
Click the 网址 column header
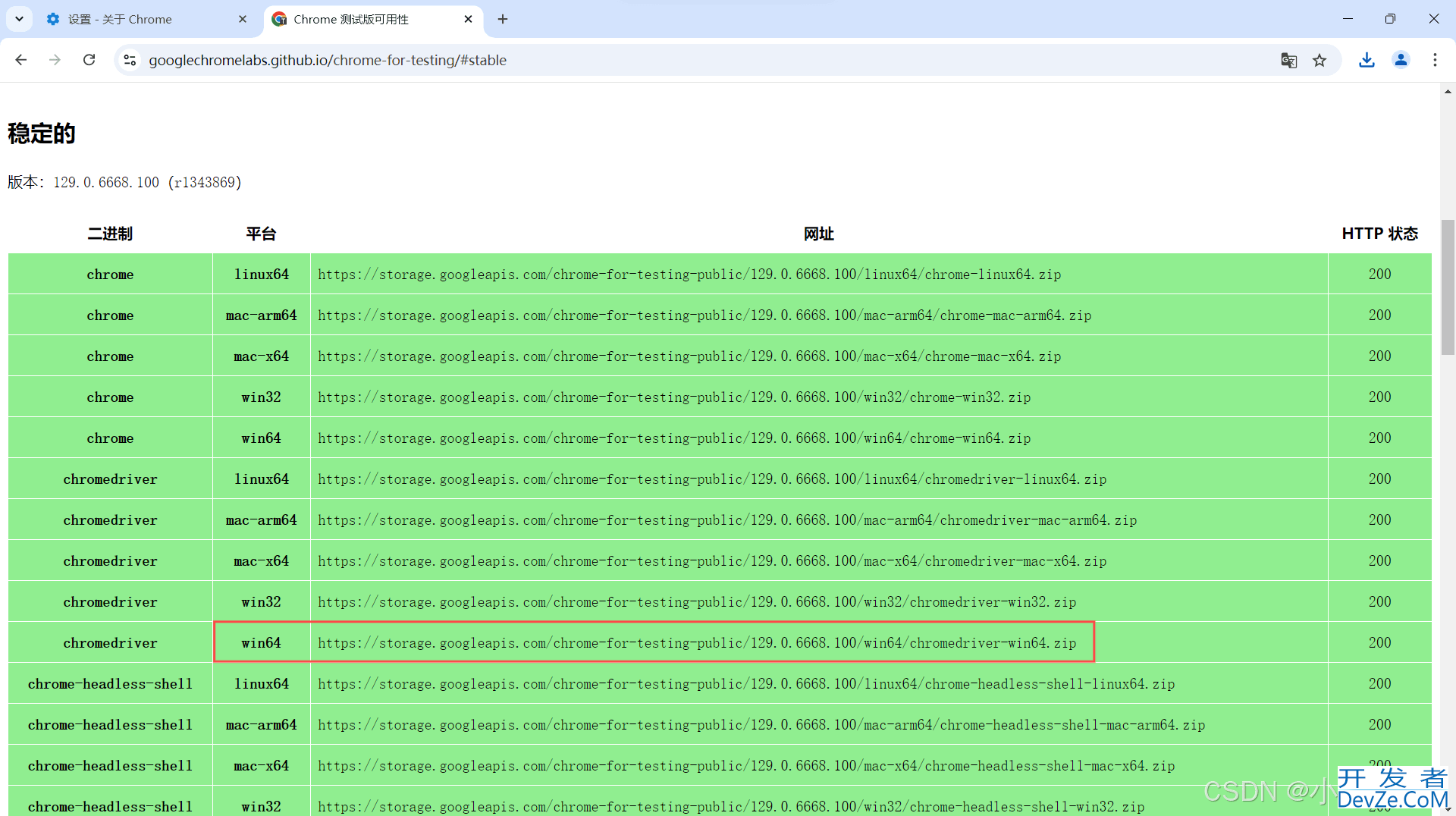coord(818,234)
